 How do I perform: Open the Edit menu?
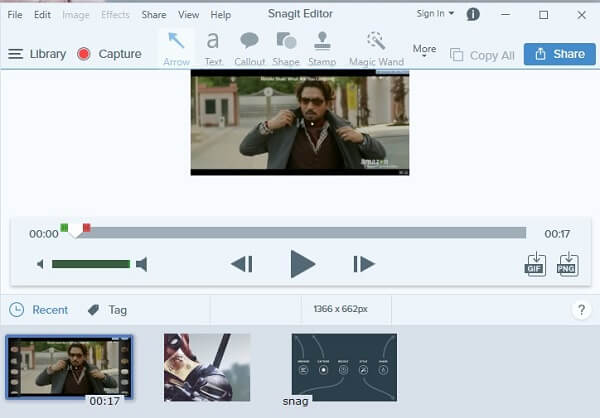tap(42, 15)
